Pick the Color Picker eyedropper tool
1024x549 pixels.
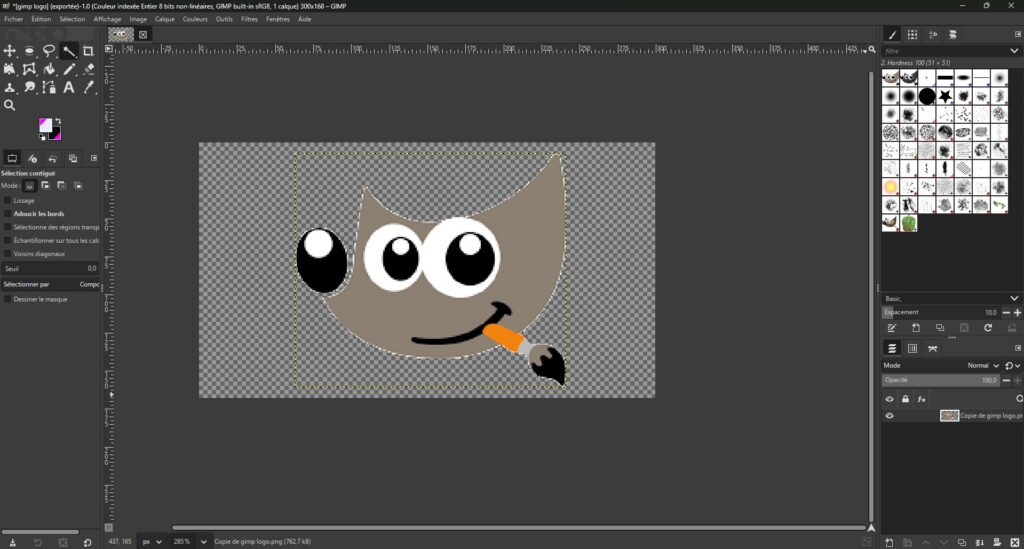(89, 88)
